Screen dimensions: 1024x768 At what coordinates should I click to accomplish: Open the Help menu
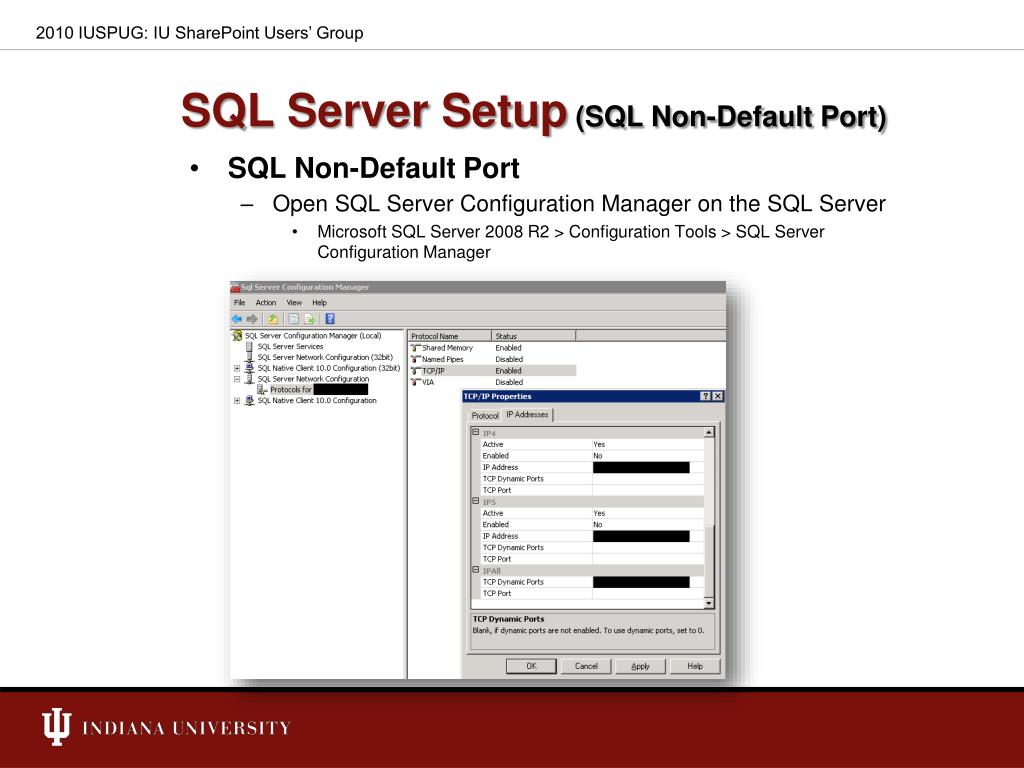pos(319,303)
